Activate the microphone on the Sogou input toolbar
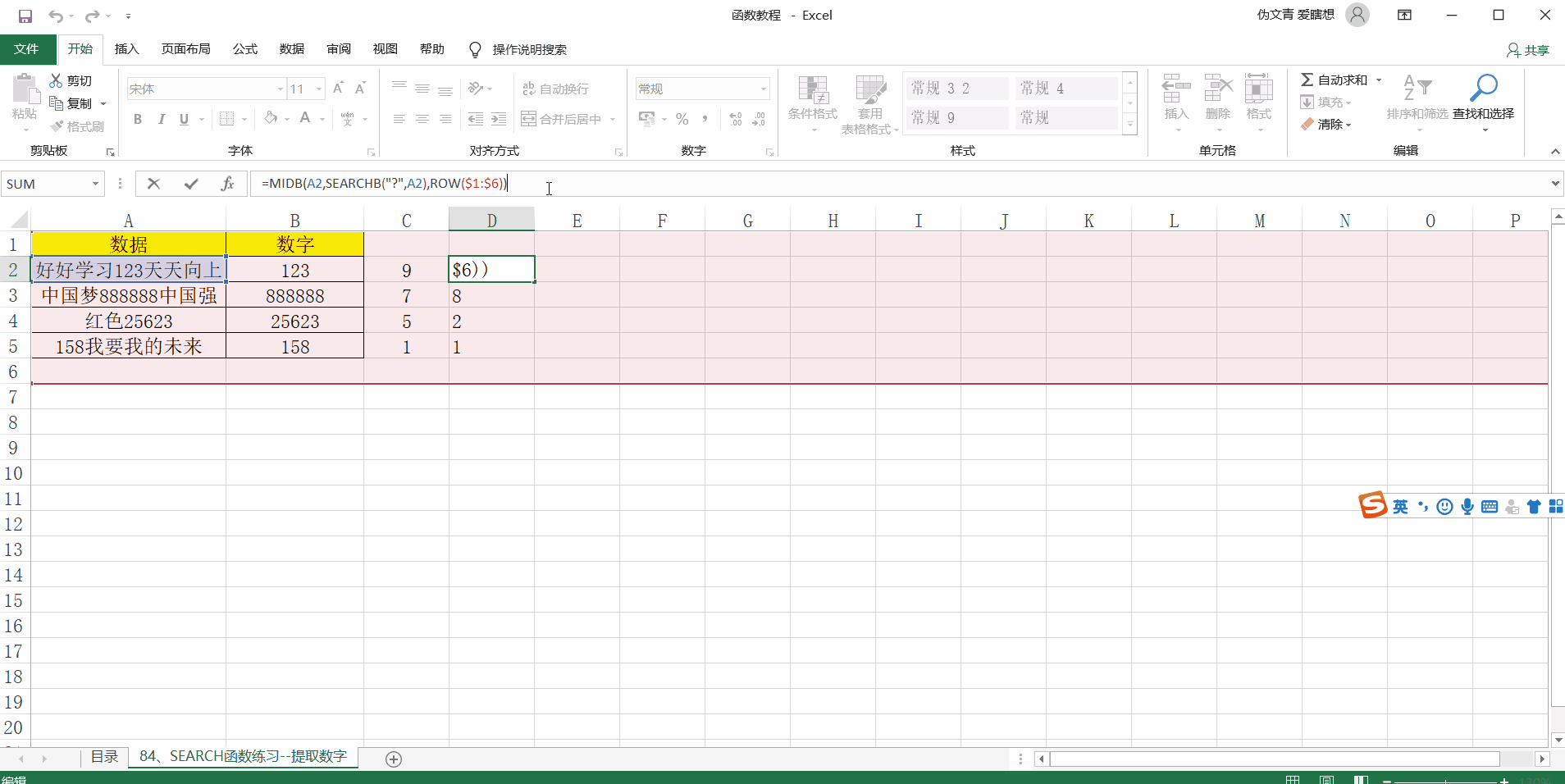The width and height of the screenshot is (1565, 784). click(x=1468, y=507)
